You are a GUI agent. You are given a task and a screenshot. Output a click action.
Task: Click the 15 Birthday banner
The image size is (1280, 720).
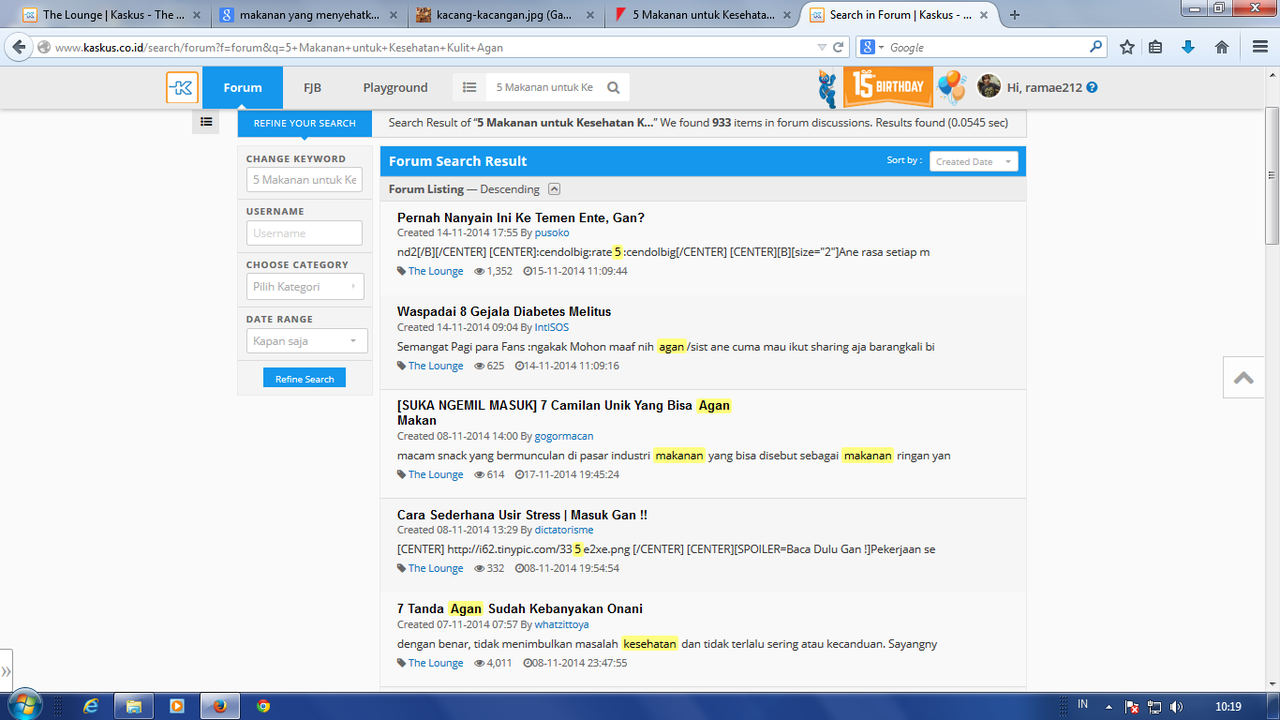point(888,87)
